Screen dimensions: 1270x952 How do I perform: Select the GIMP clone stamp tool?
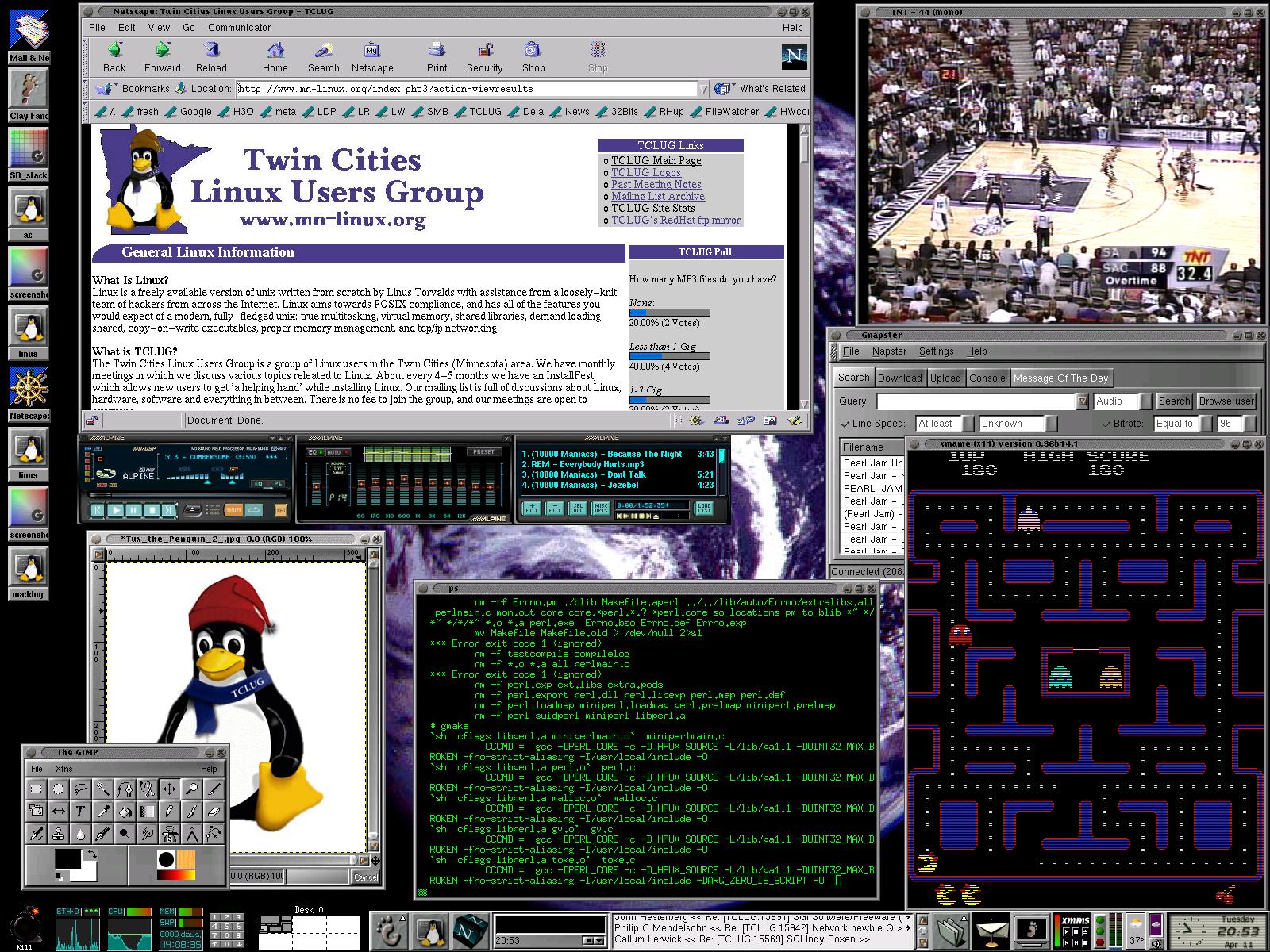58,834
